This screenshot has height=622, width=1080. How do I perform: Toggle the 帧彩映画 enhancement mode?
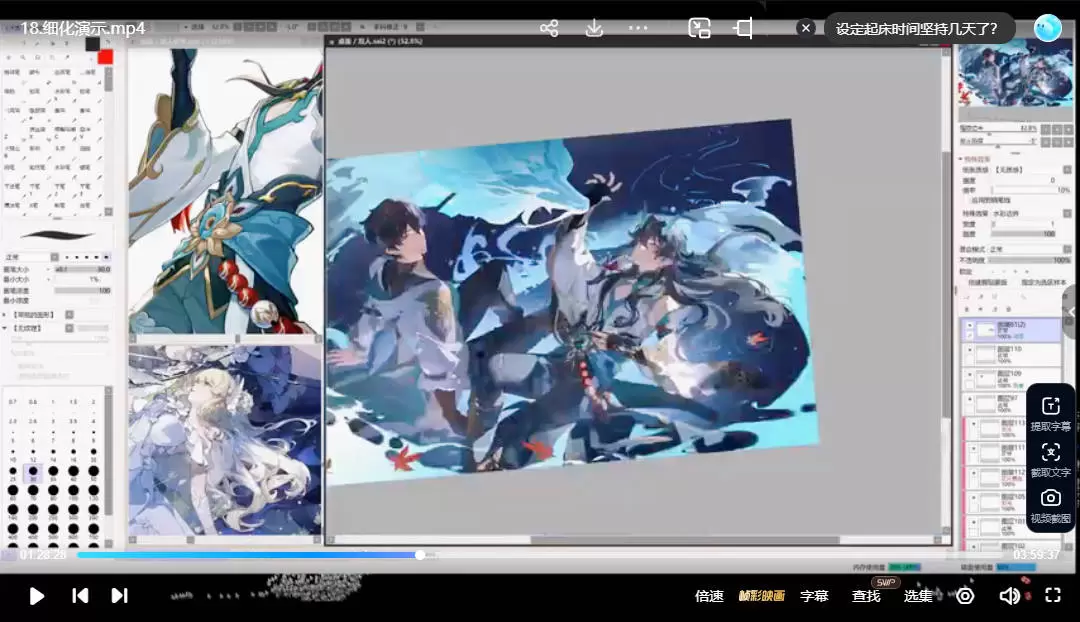(x=761, y=596)
